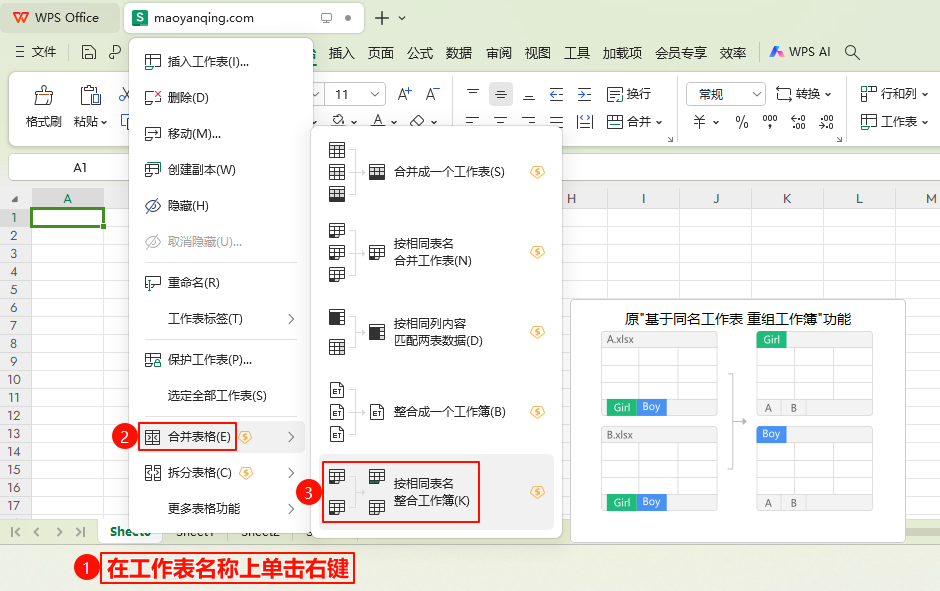Click the Paste (粘贴) clipboard icon
Viewport: 940px width, 591px height.
(90, 96)
